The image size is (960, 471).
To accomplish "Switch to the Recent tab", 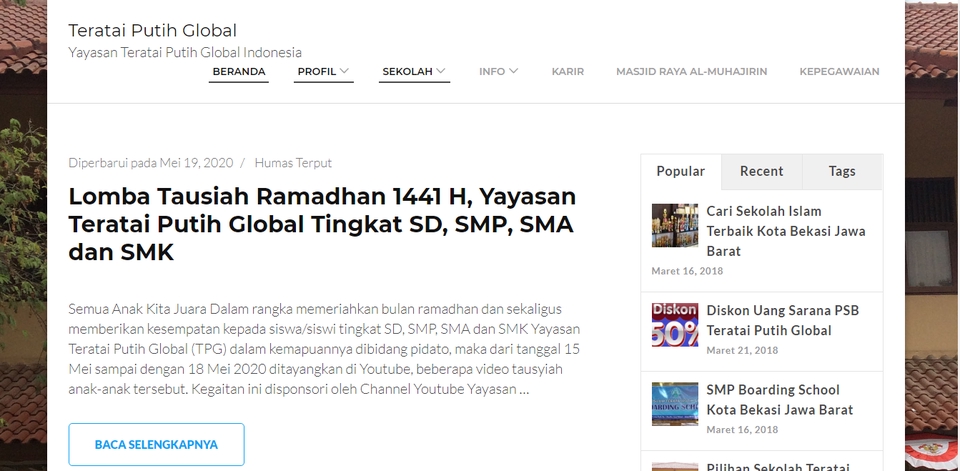I will click(762, 171).
